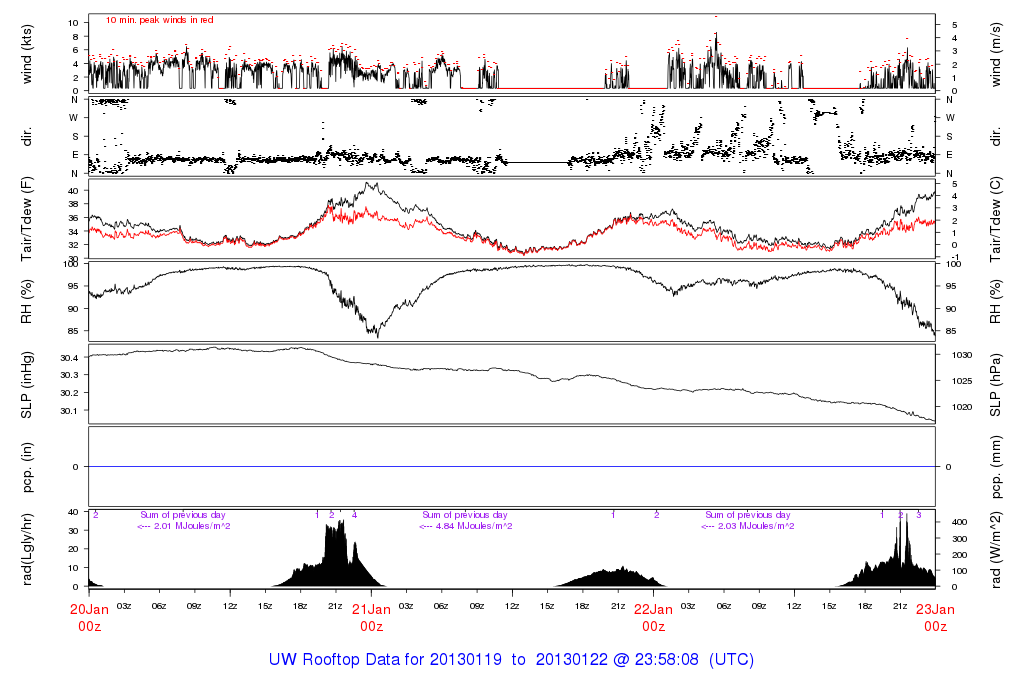Click the 'rad(Lgly/hr)' axis label
The image size is (1024, 700).
28,549
